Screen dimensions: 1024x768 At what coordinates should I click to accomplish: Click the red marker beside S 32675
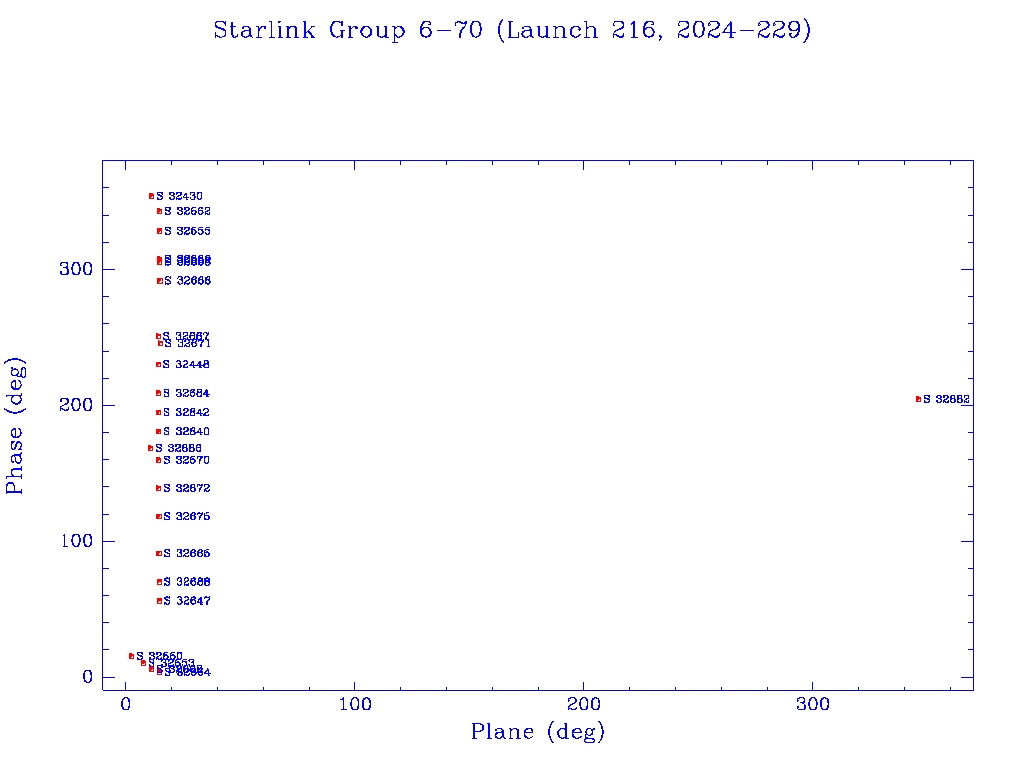pos(159,517)
